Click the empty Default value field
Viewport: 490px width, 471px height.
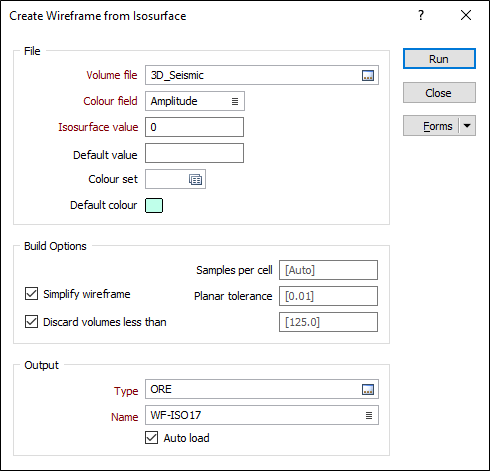click(194, 153)
